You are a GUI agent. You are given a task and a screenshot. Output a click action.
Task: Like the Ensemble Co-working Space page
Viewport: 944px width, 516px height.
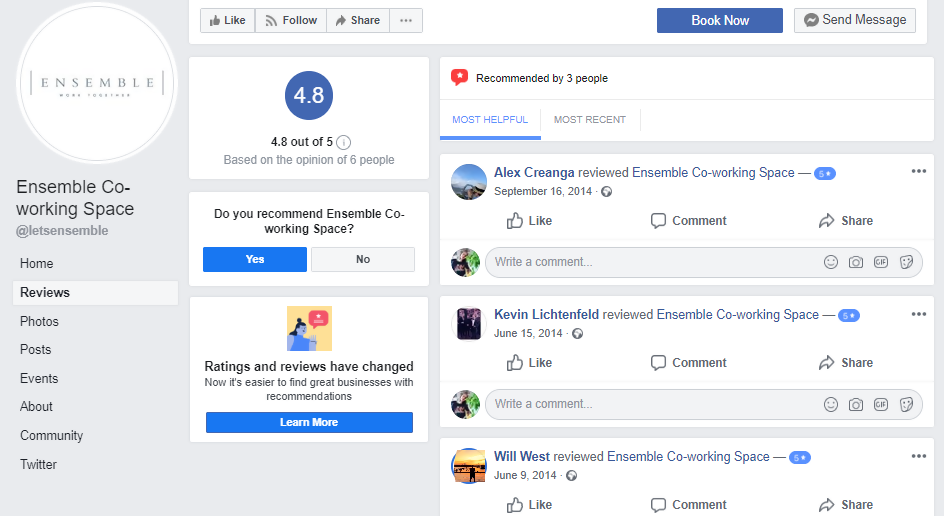228,20
